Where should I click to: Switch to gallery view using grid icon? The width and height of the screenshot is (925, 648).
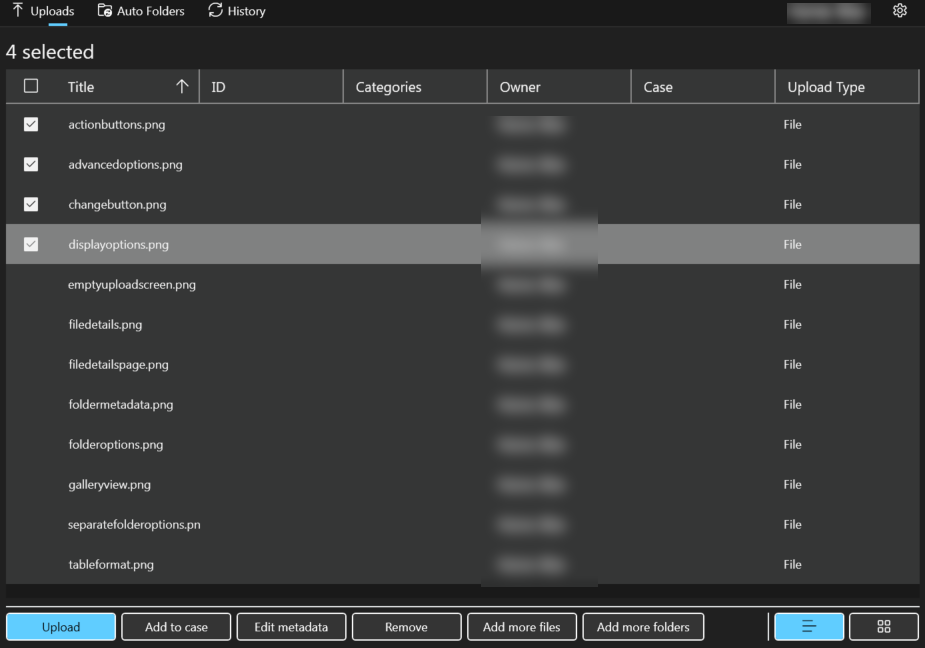882,626
